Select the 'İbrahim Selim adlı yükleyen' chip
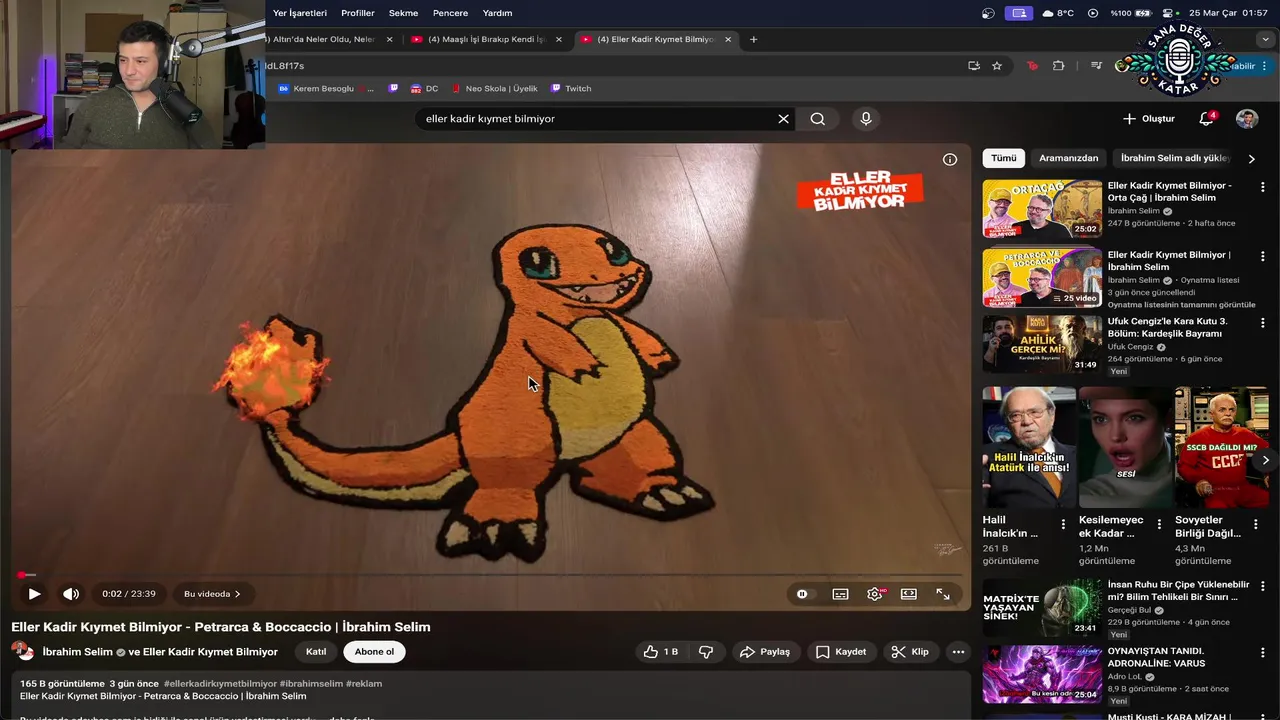Image resolution: width=1280 pixels, height=720 pixels. pyautogui.click(x=1176, y=158)
